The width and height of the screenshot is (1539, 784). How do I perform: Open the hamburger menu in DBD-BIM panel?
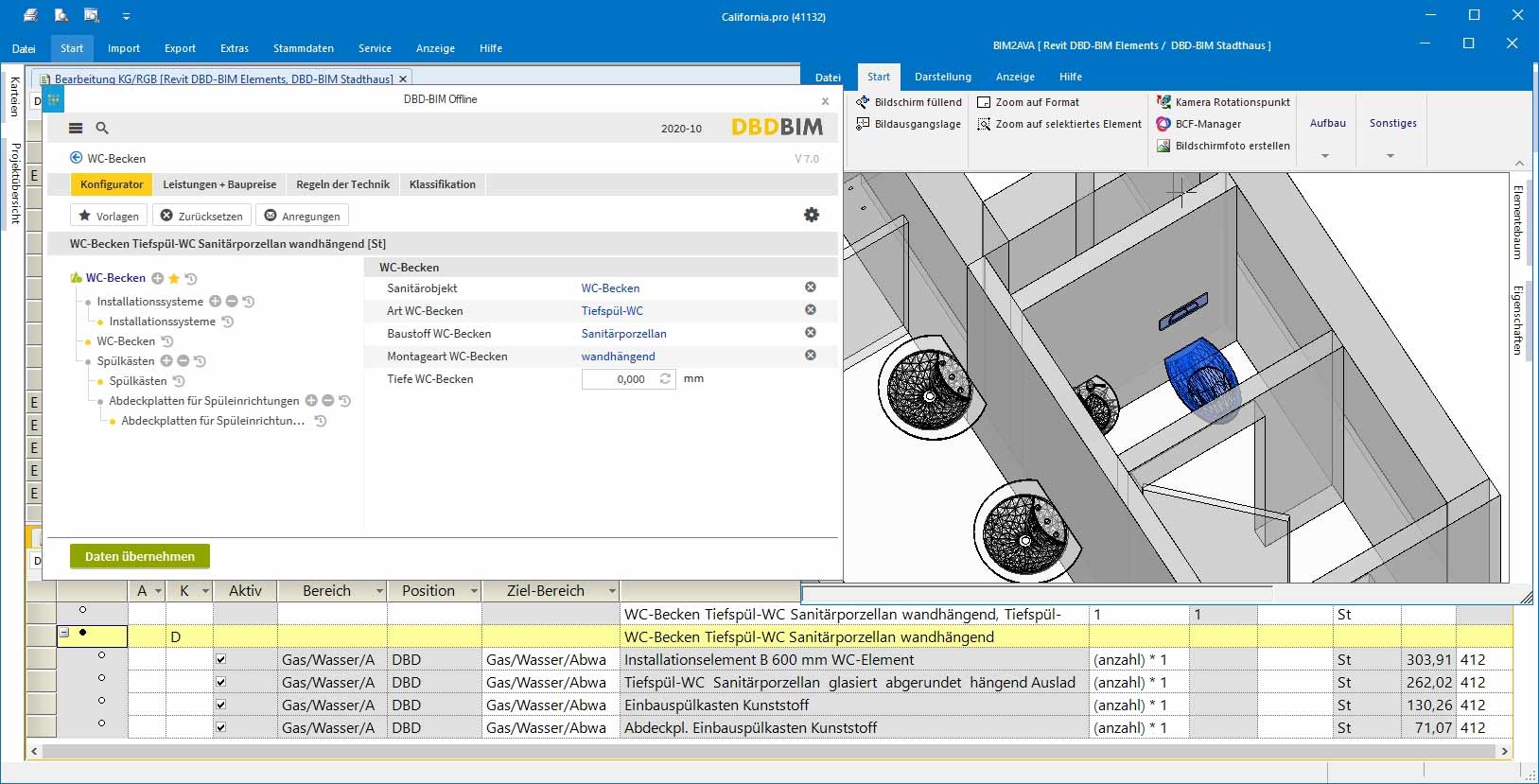76,128
